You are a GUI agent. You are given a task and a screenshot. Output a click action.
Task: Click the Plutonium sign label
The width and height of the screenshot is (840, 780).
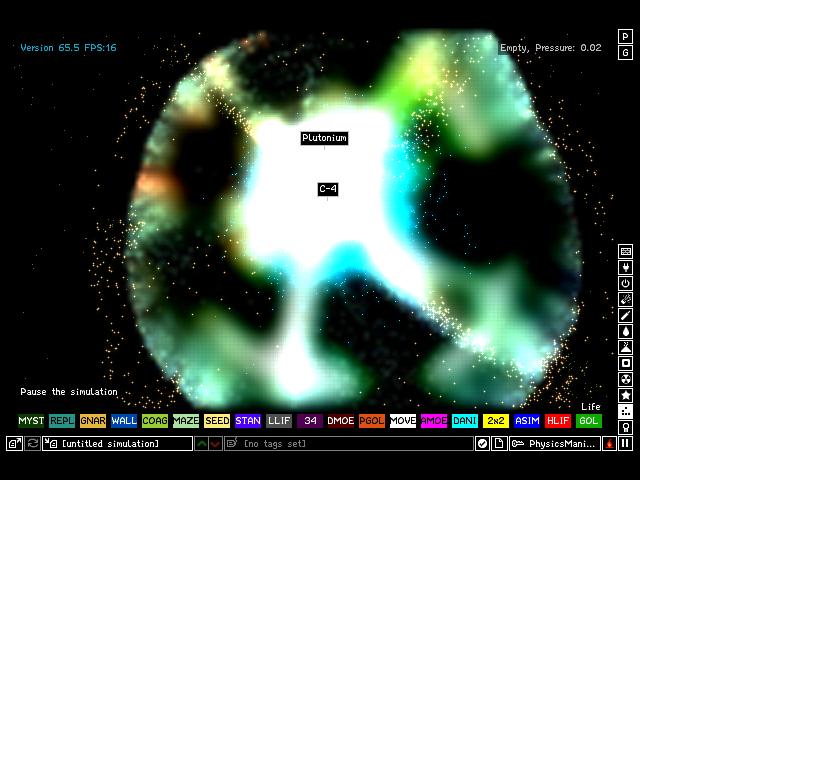click(x=324, y=138)
